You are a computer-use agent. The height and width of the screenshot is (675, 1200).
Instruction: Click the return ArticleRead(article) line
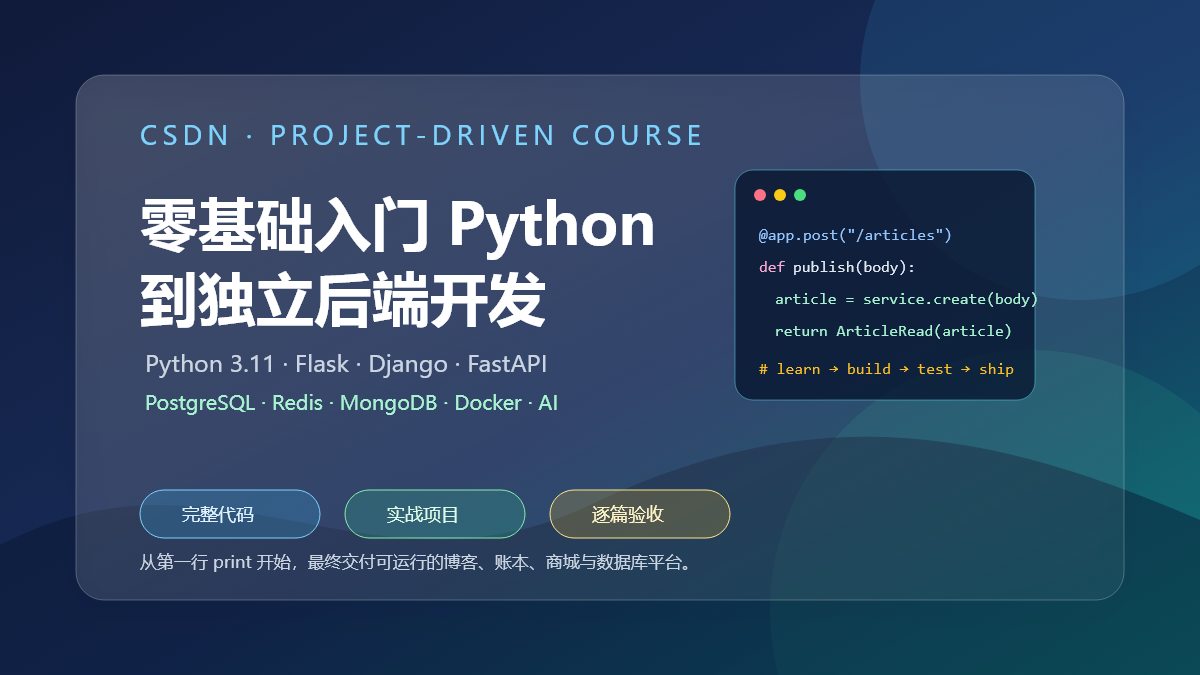tap(893, 331)
